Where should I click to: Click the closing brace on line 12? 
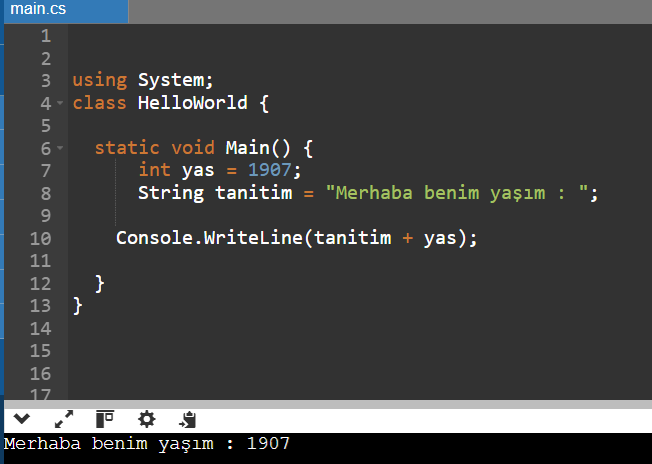[x=99, y=284]
